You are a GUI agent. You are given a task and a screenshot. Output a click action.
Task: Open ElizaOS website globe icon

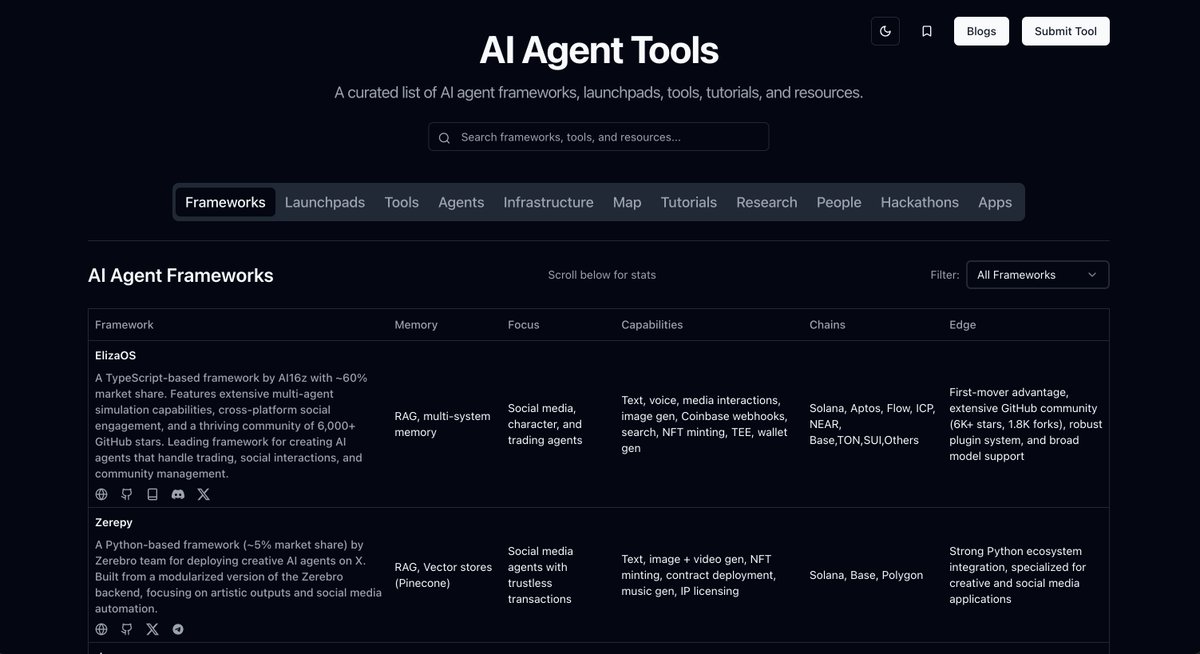pos(101,494)
